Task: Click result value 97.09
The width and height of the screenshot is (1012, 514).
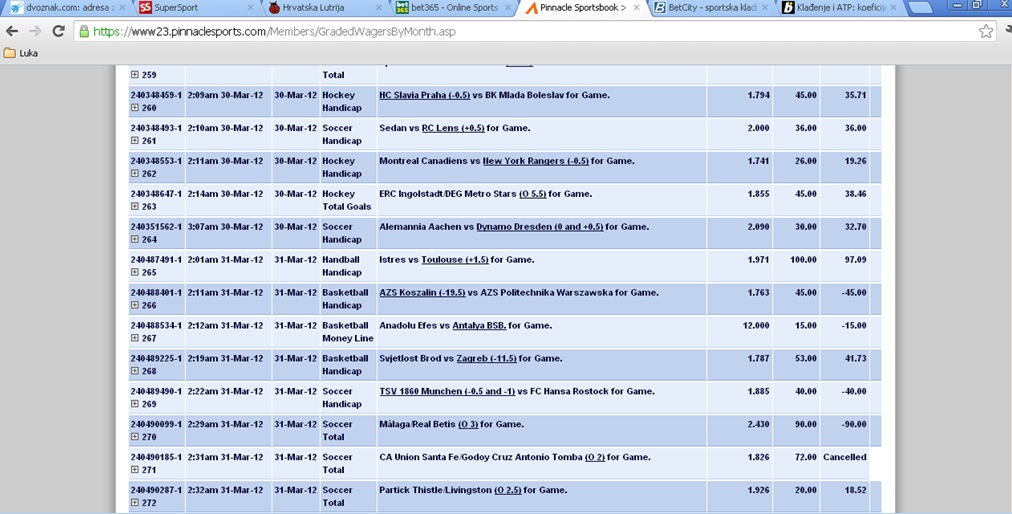Action: [x=855, y=260]
